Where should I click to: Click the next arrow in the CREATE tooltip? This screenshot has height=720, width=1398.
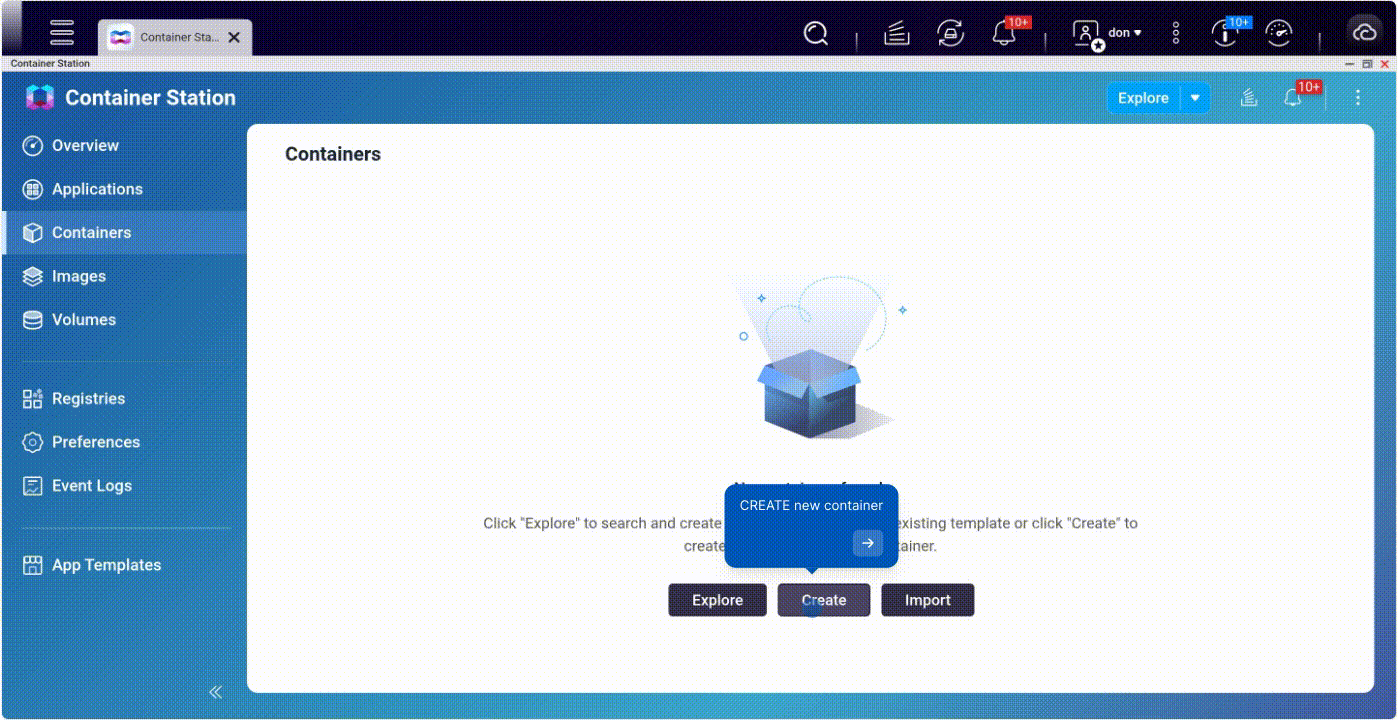pyautogui.click(x=868, y=543)
